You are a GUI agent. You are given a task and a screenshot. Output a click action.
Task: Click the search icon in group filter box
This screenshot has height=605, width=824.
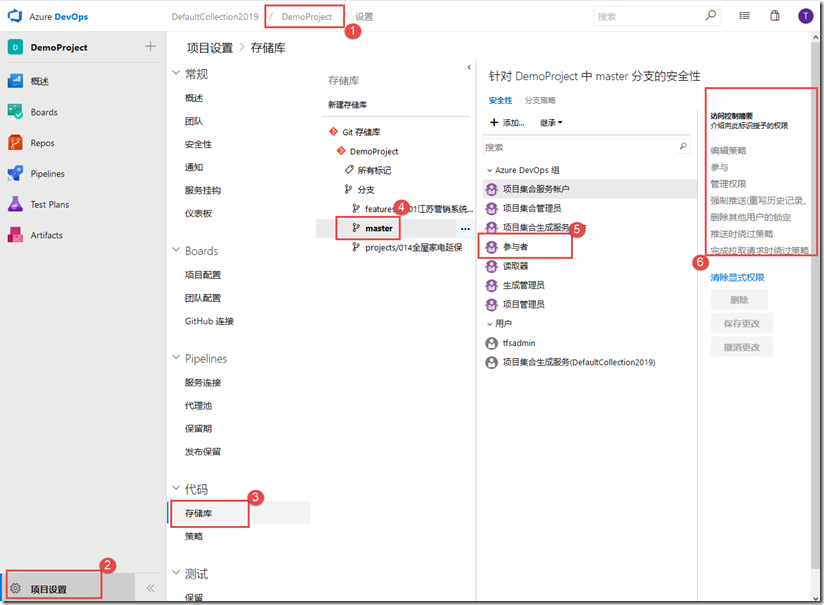pyautogui.click(x=683, y=146)
